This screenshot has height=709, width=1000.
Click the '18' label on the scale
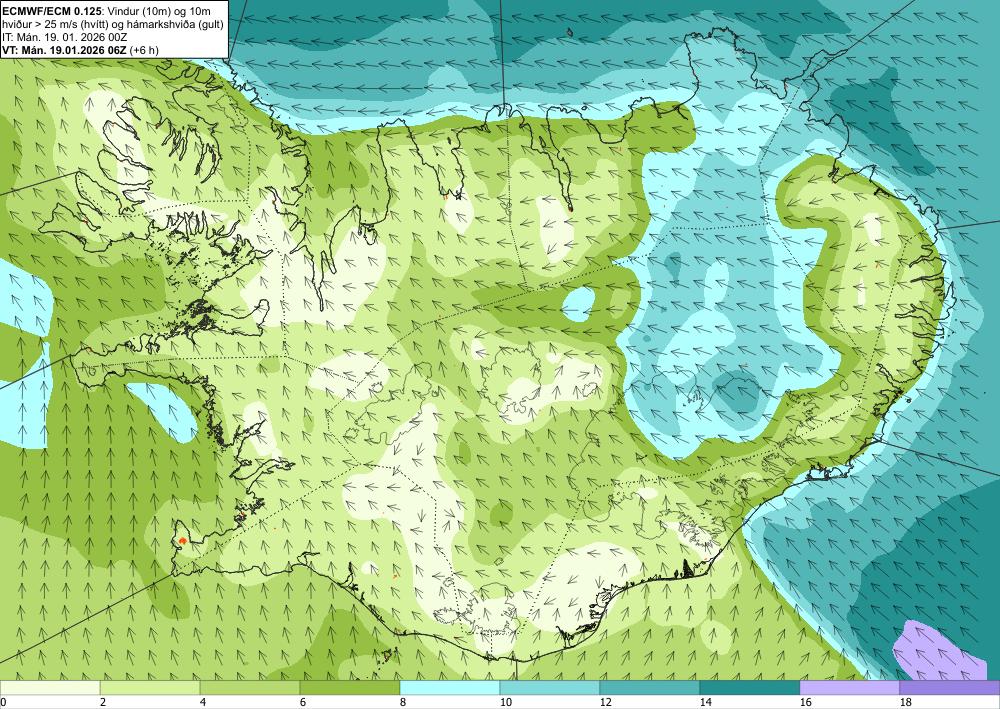point(906,703)
